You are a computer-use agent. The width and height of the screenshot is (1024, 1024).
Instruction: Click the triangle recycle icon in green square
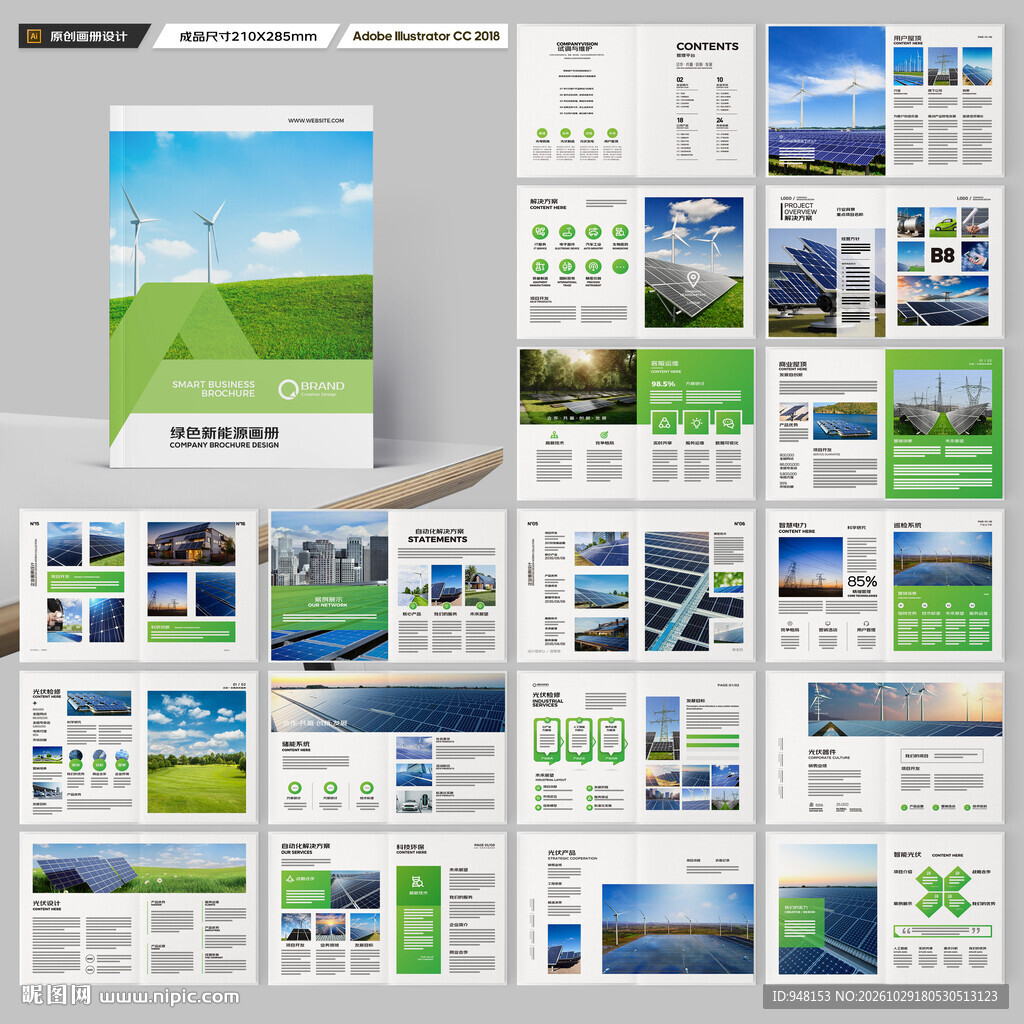click(x=664, y=423)
